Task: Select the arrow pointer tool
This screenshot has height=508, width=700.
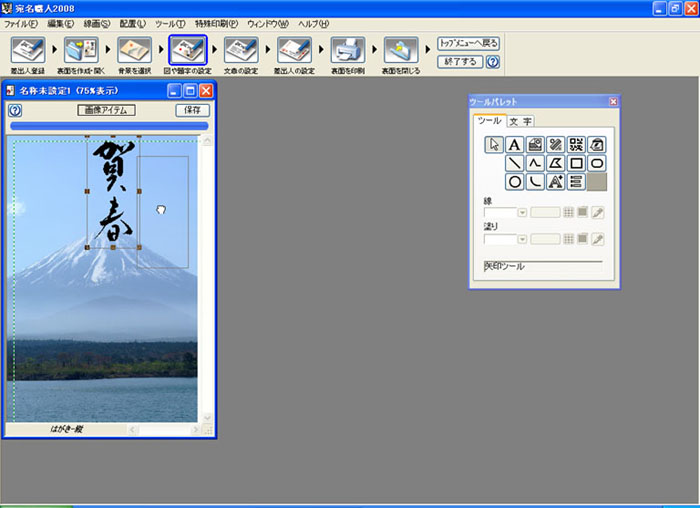Action: point(494,145)
